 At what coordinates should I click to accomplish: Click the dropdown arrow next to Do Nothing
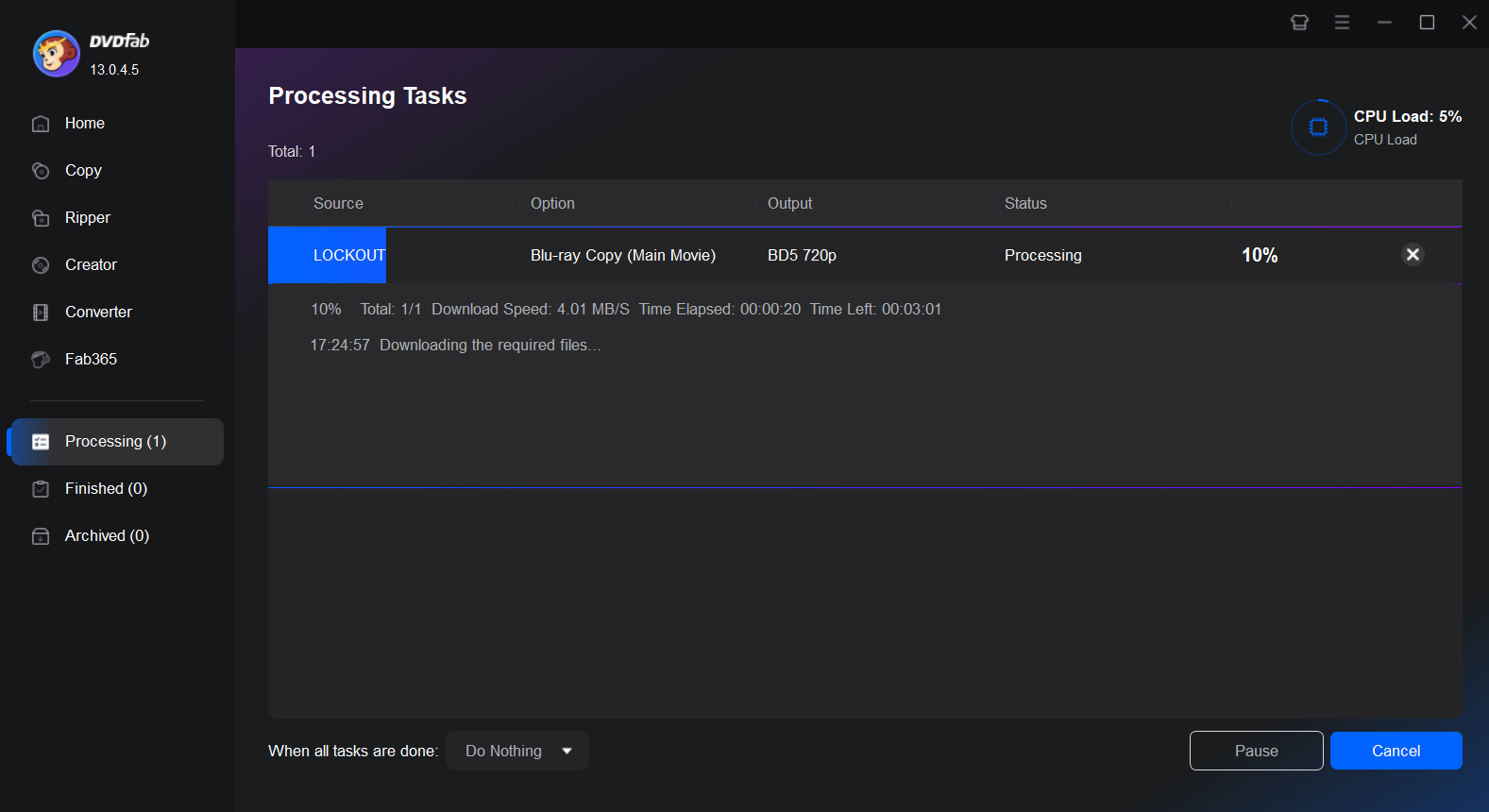pyautogui.click(x=567, y=752)
